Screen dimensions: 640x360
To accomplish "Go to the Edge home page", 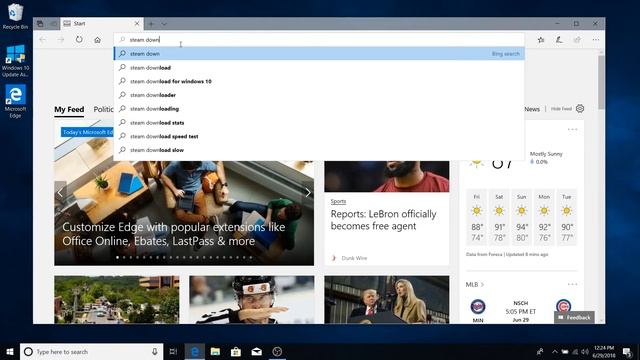I will 97,40.
